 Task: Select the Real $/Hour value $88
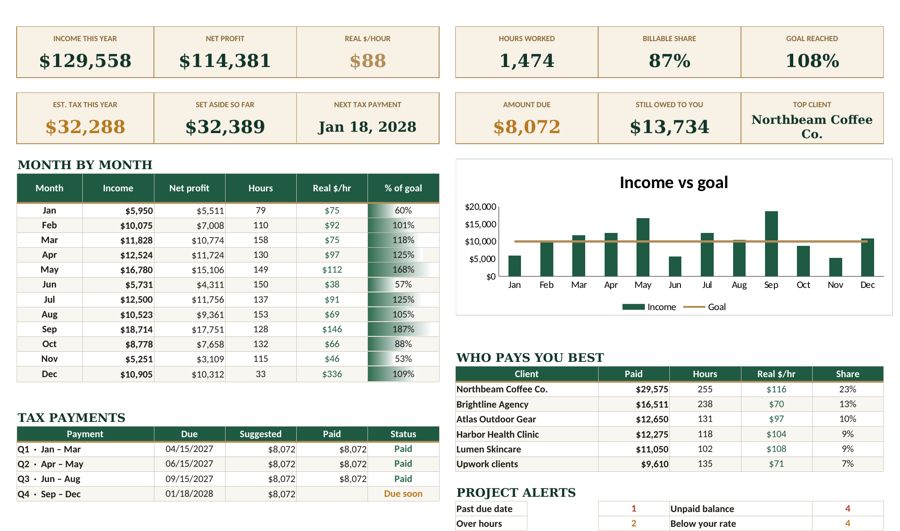(367, 61)
